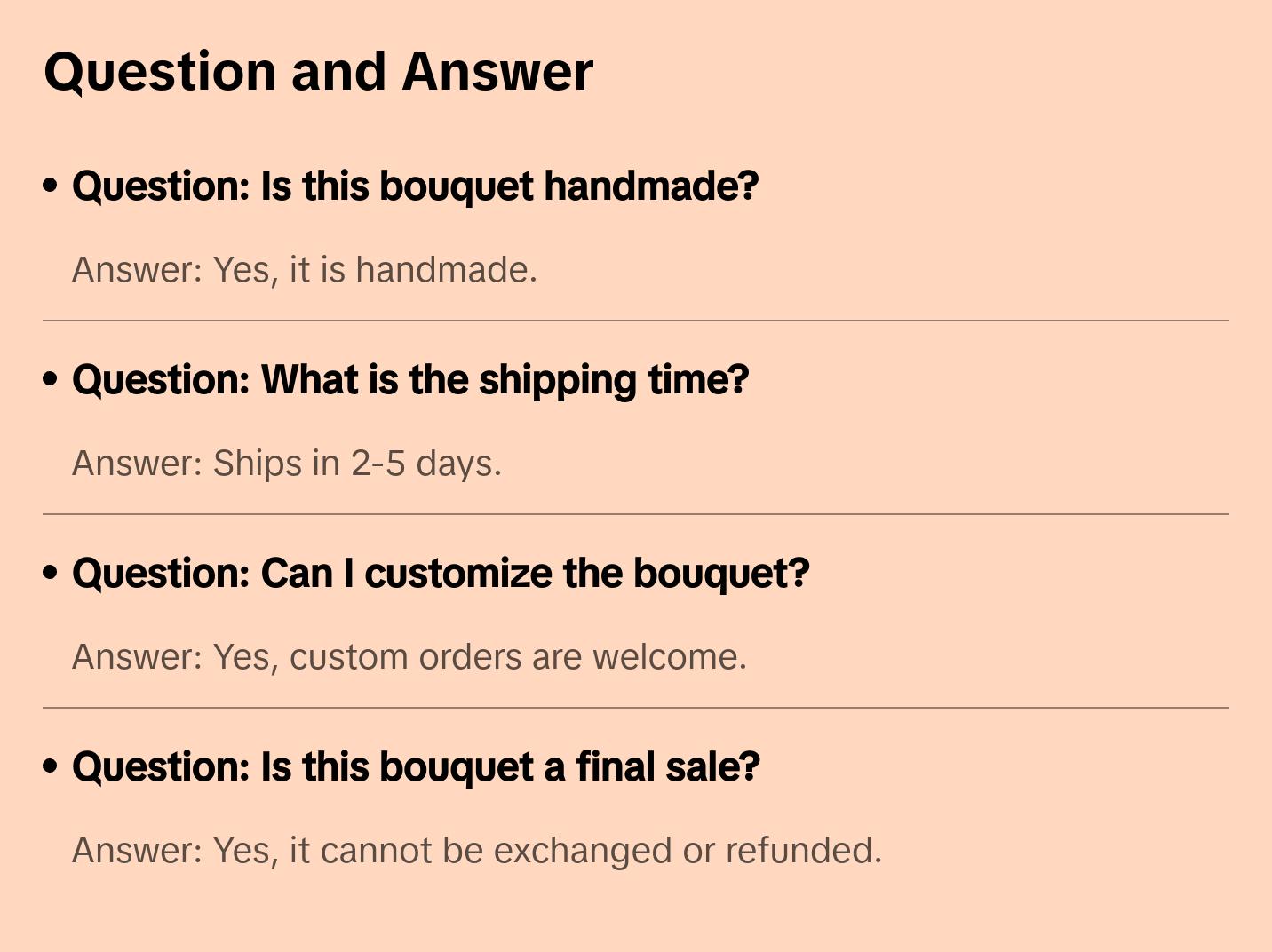1272x952 pixels.
Task: Click the bullet beside the shipping time question
Action: click(51, 379)
